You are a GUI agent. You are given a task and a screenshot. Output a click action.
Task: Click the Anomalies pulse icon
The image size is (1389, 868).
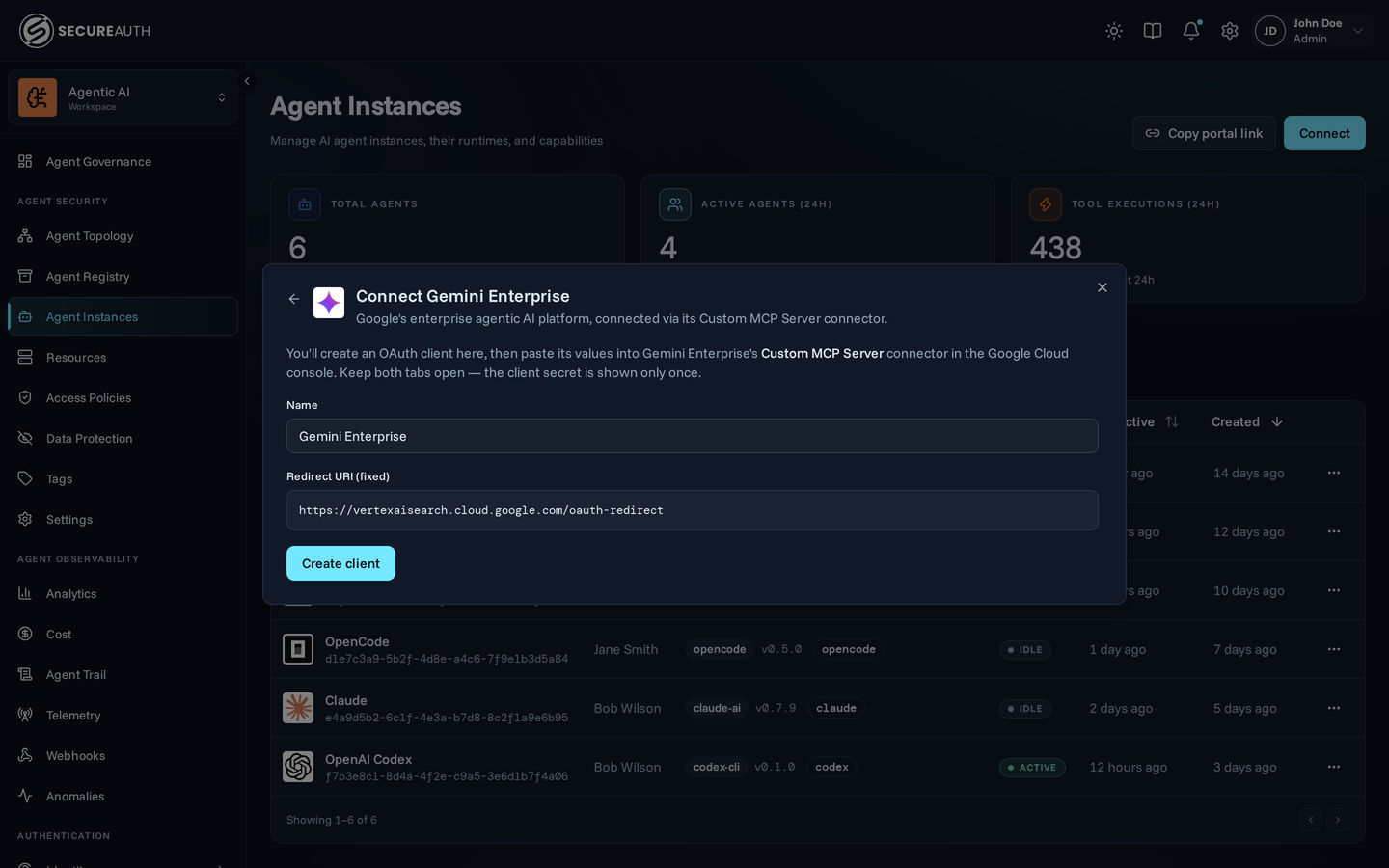click(x=25, y=796)
